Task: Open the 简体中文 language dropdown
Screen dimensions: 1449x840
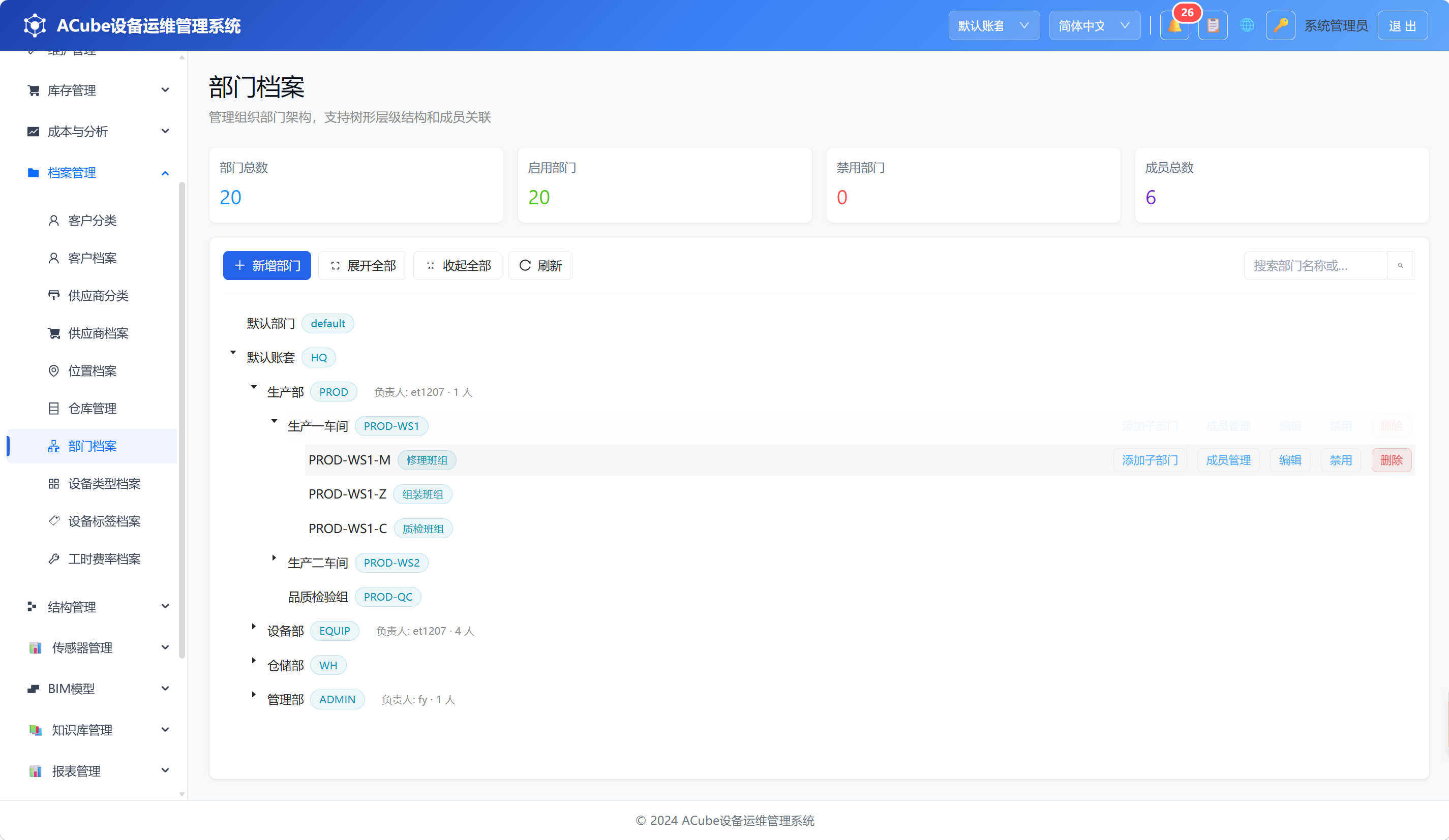Action: pos(1094,26)
